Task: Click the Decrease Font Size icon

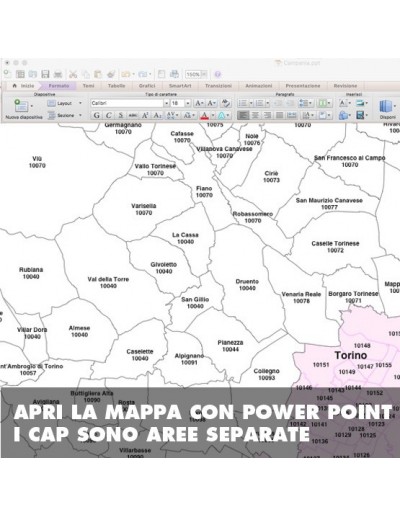Action: 211,103
